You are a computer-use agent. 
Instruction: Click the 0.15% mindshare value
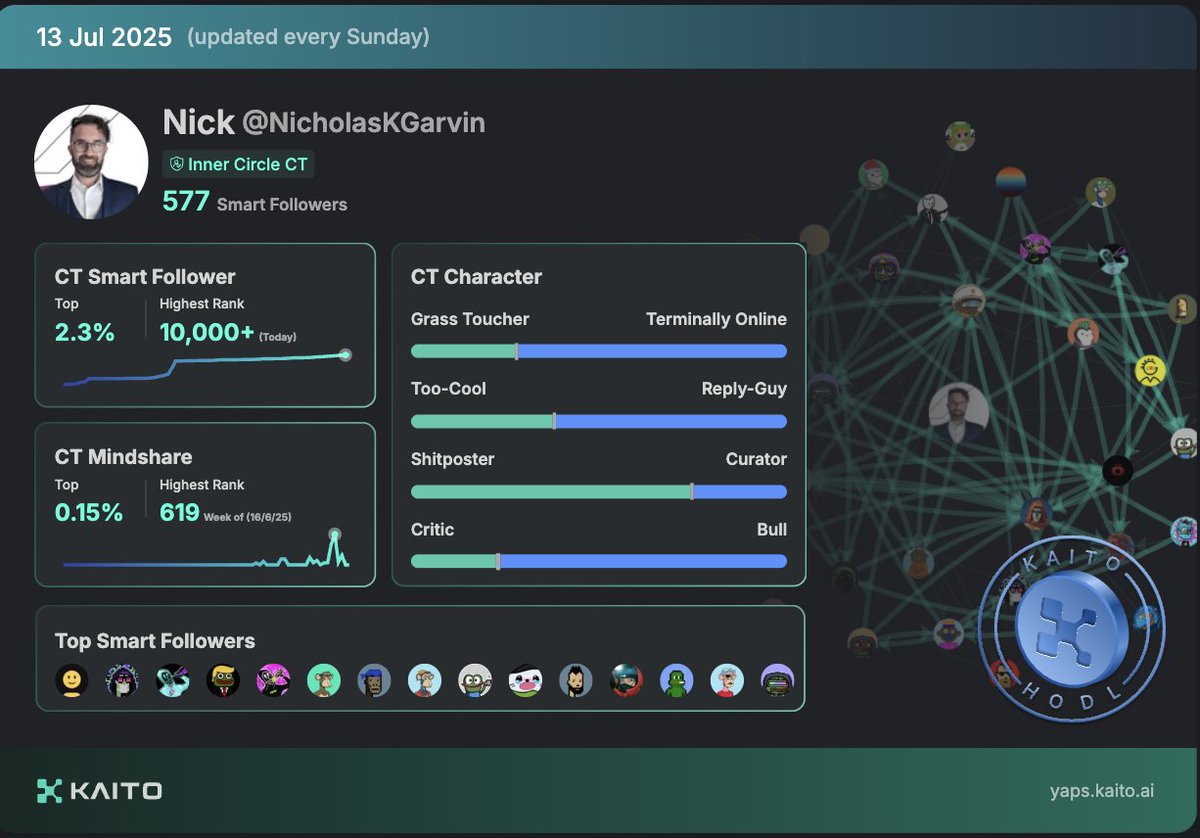[89, 513]
